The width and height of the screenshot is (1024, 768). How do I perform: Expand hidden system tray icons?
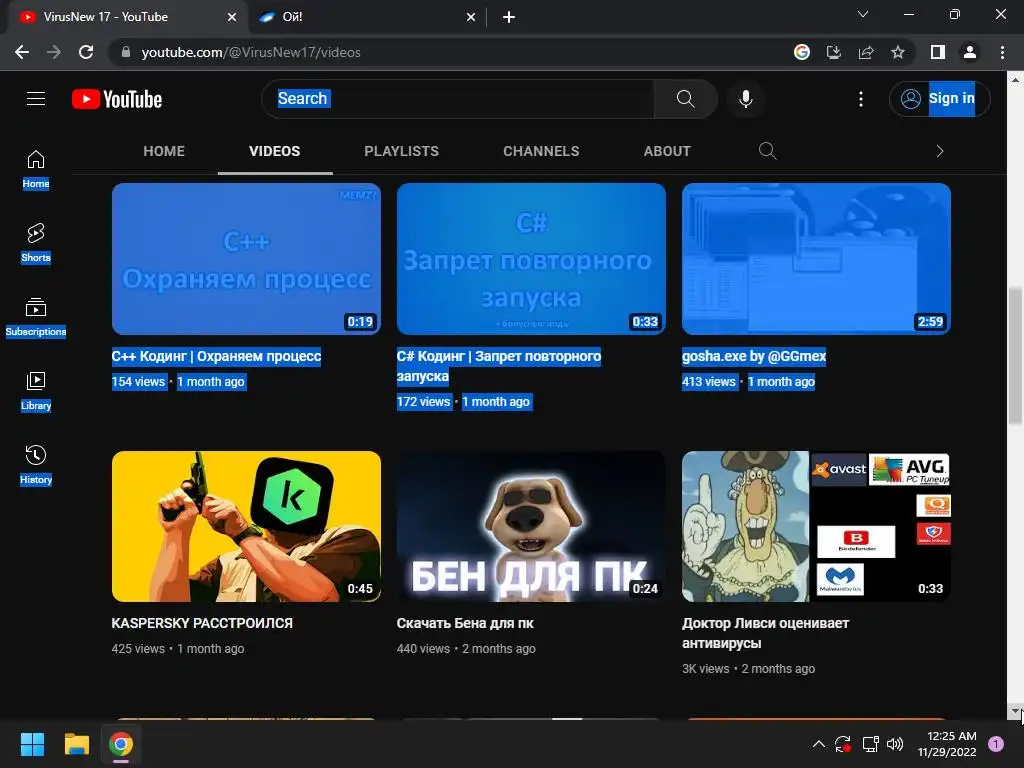(x=818, y=744)
